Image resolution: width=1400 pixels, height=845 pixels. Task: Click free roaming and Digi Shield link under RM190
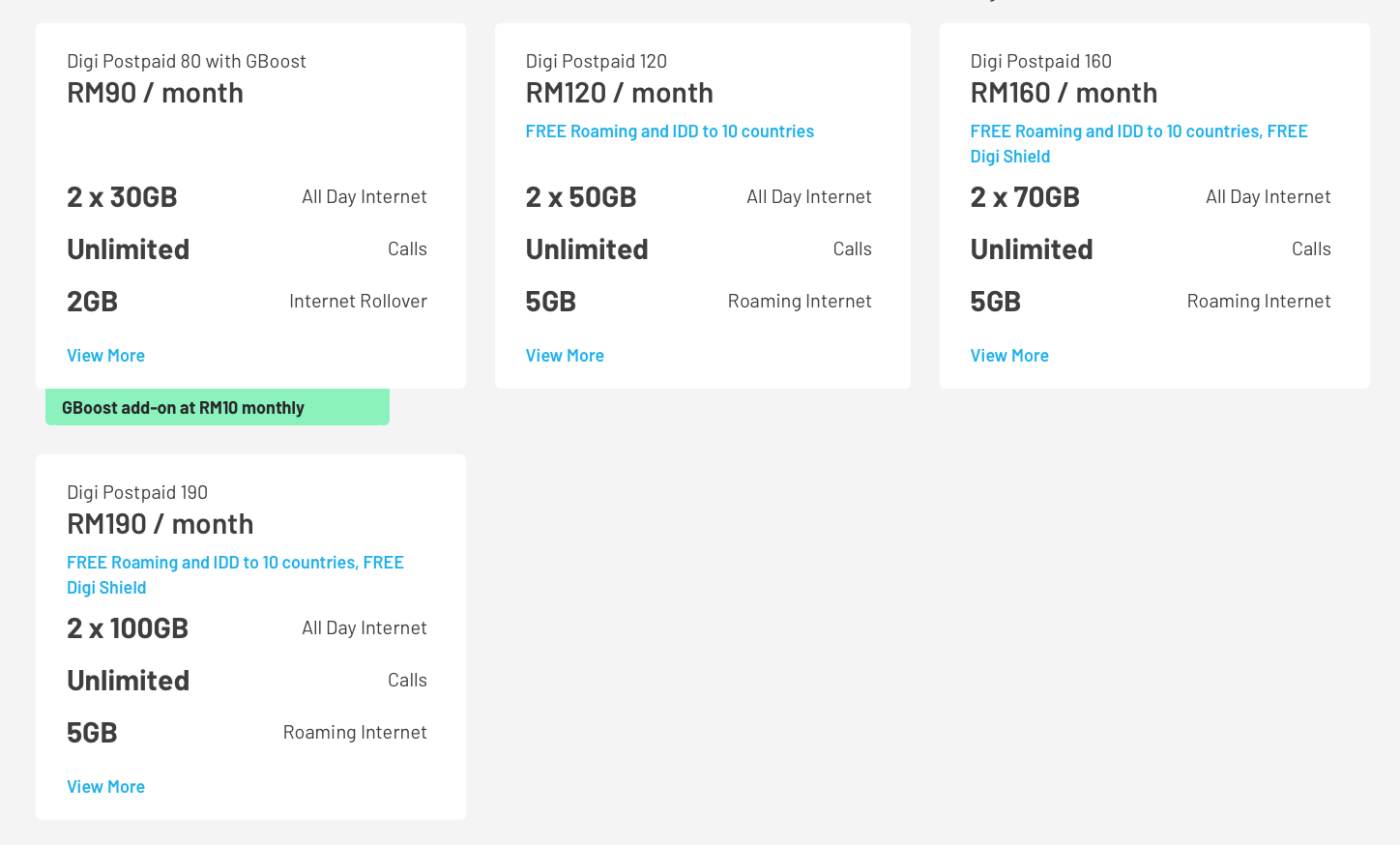235,575
